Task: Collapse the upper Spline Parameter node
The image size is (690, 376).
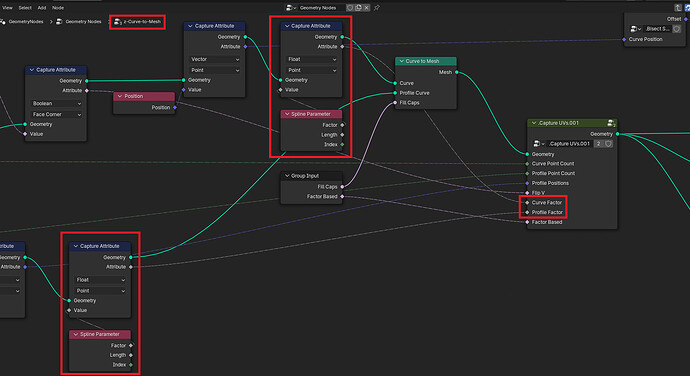Action: pyautogui.click(x=287, y=114)
